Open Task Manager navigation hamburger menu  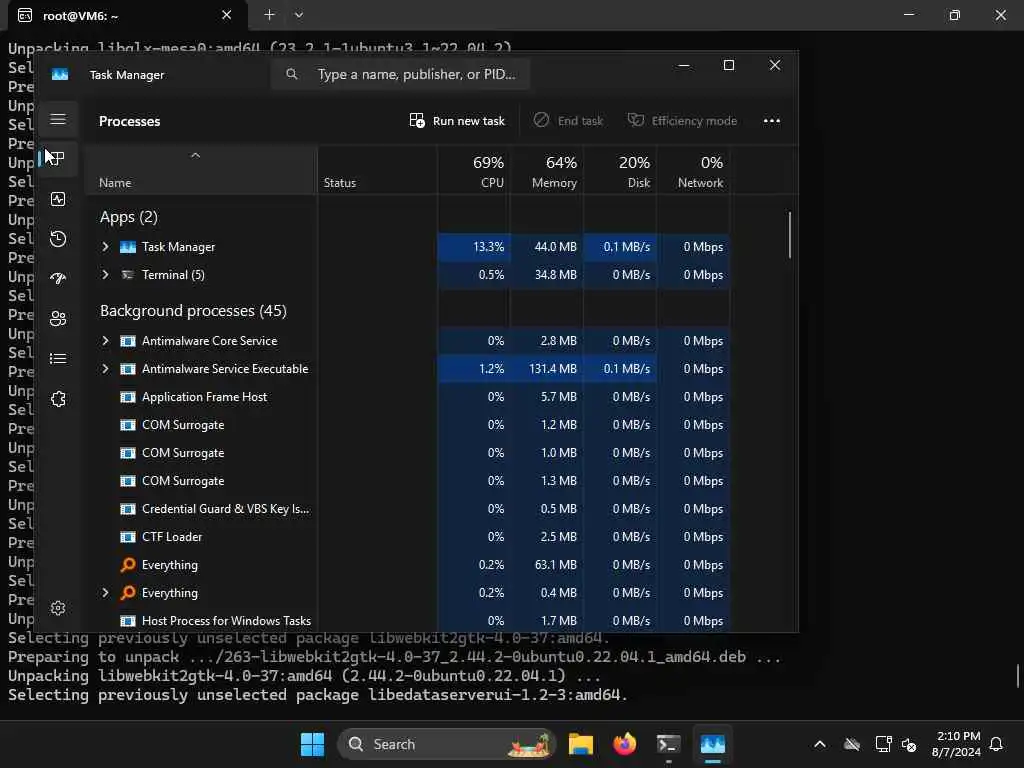[58, 120]
